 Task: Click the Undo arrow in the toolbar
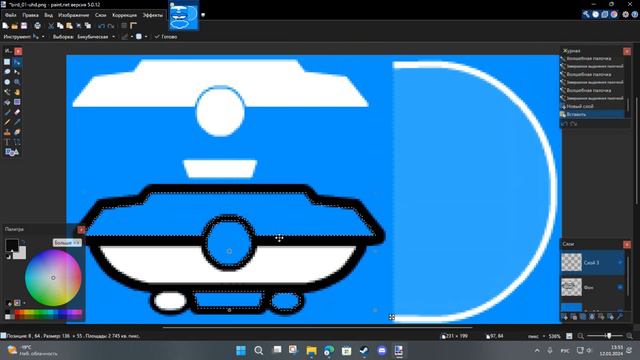(101, 26)
